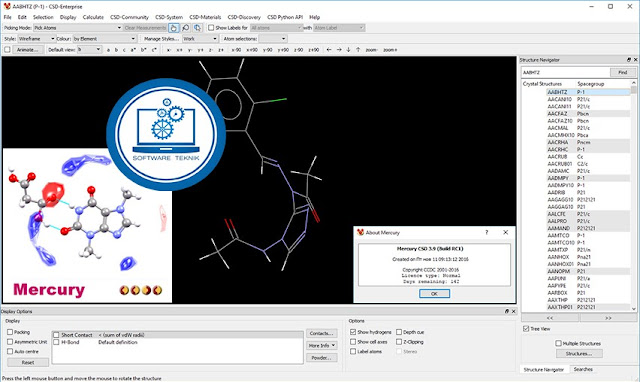Click the Animate button
This screenshot has width=640, height=382.
[x=27, y=49]
